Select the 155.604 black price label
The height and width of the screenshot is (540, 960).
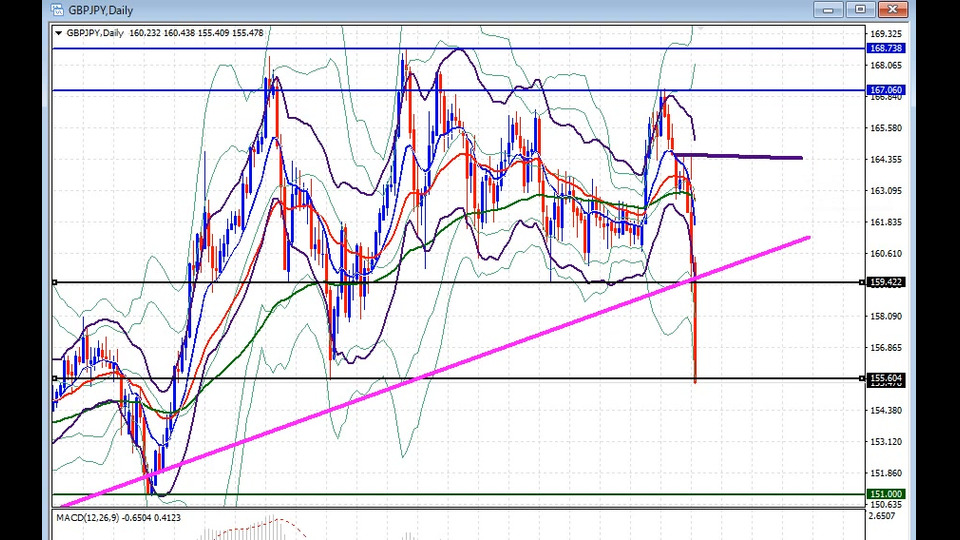(x=886, y=378)
